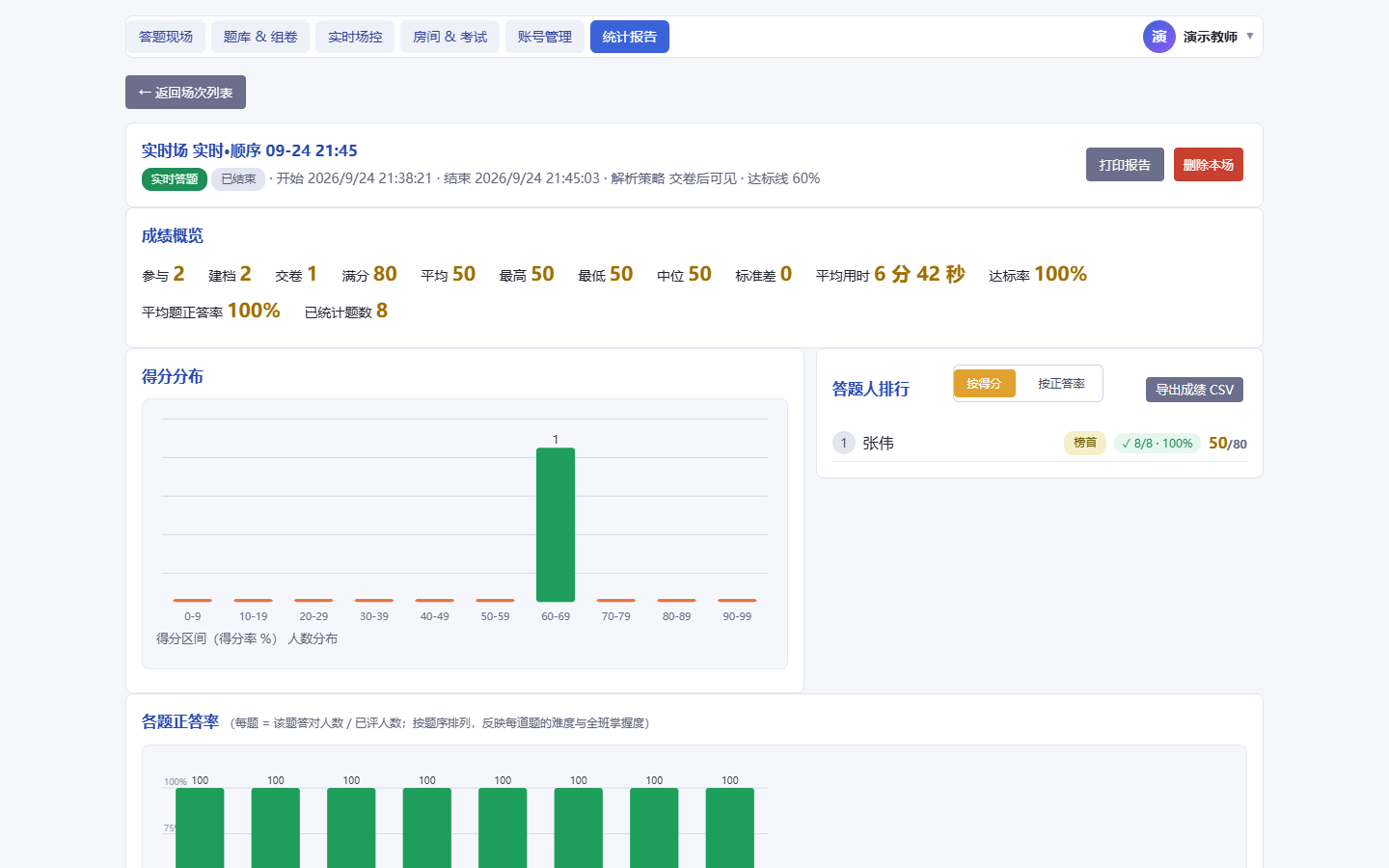Click the 满分 80 stat
Viewport: 1389px width, 868px height.
pyautogui.click(x=369, y=275)
